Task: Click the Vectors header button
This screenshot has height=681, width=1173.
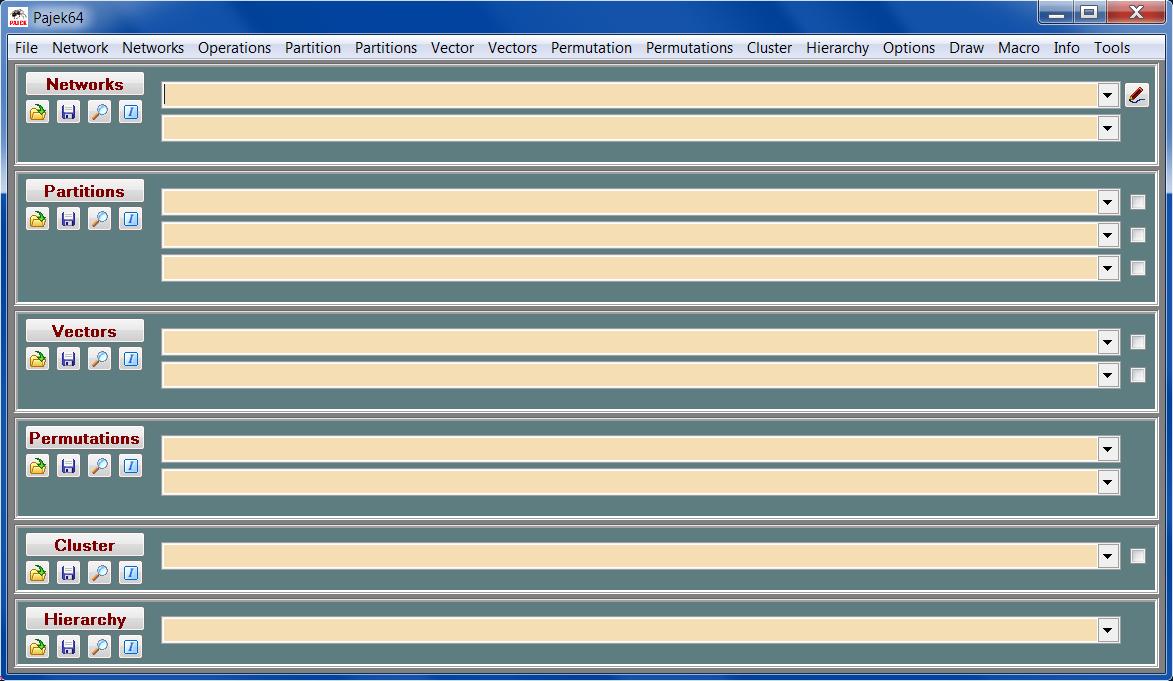Action: coord(85,331)
